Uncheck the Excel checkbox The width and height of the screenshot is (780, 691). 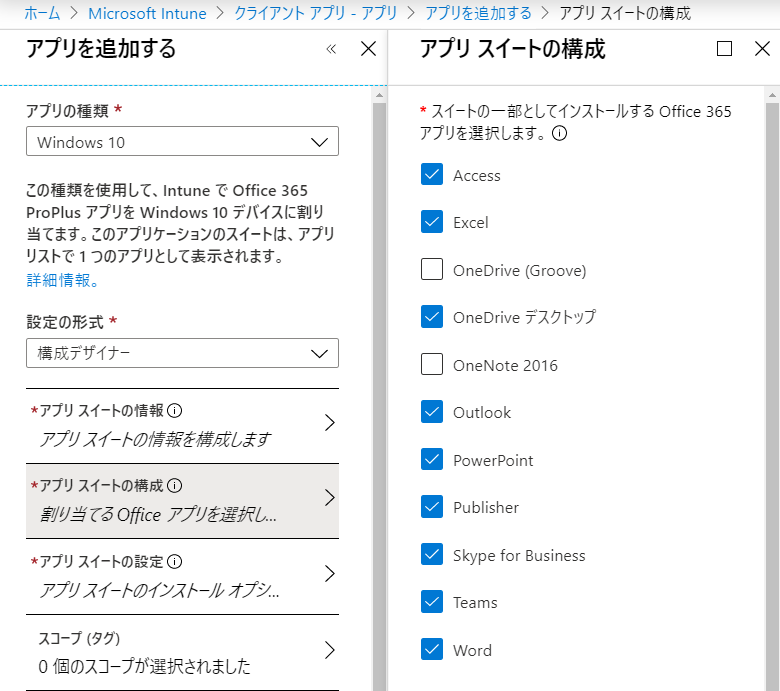click(432, 222)
